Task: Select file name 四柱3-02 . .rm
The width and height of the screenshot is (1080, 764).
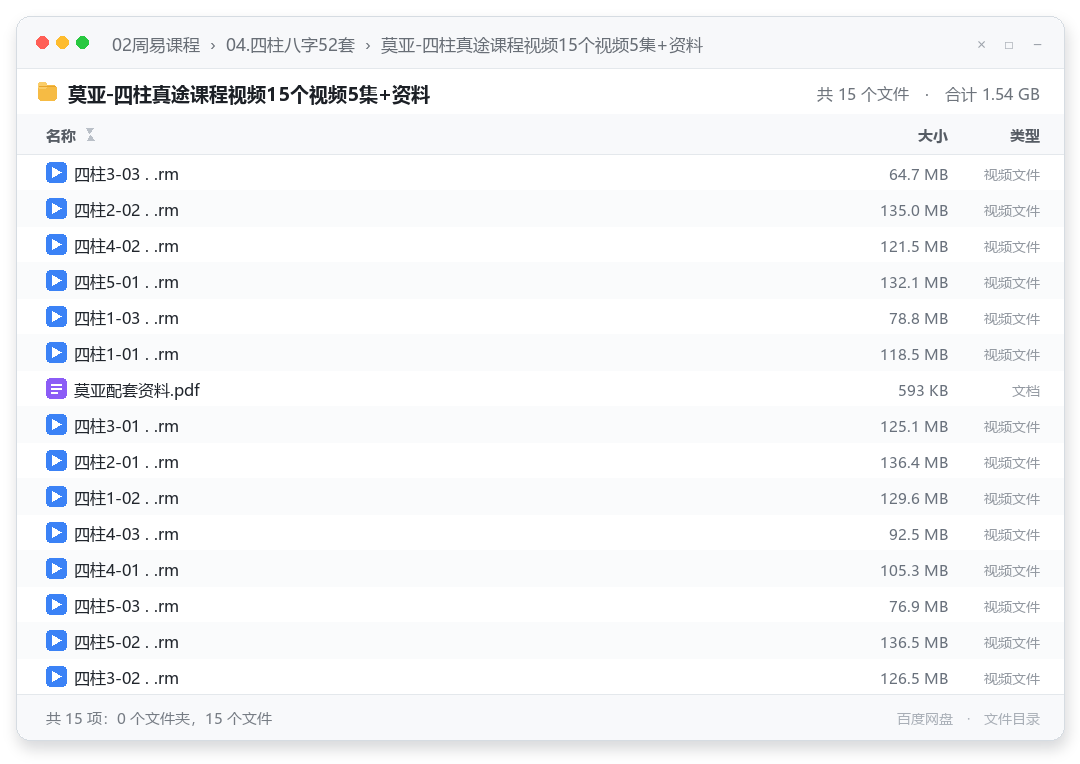Action: (x=126, y=678)
